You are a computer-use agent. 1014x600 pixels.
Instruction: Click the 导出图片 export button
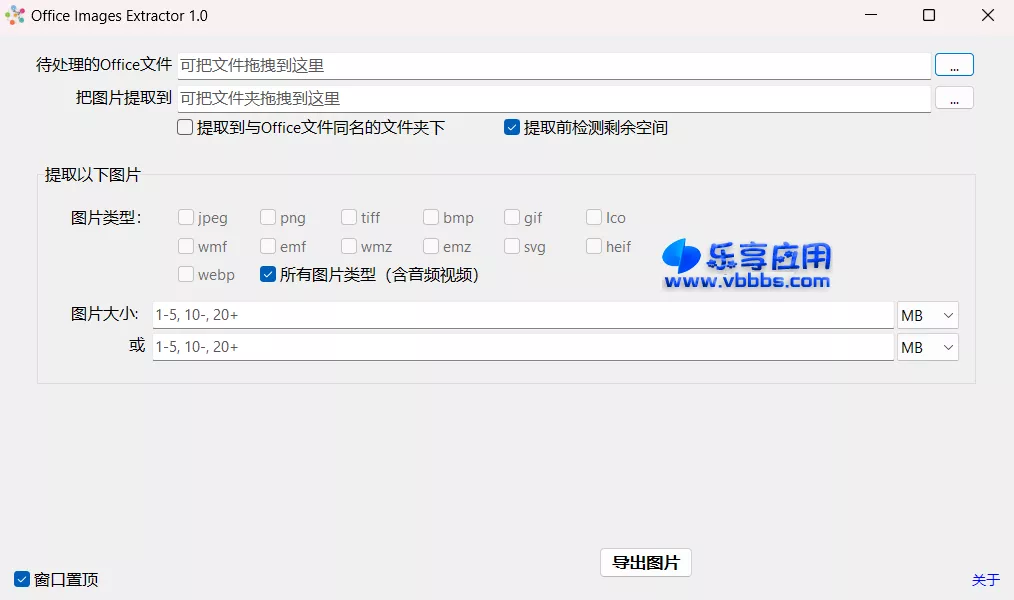(645, 562)
